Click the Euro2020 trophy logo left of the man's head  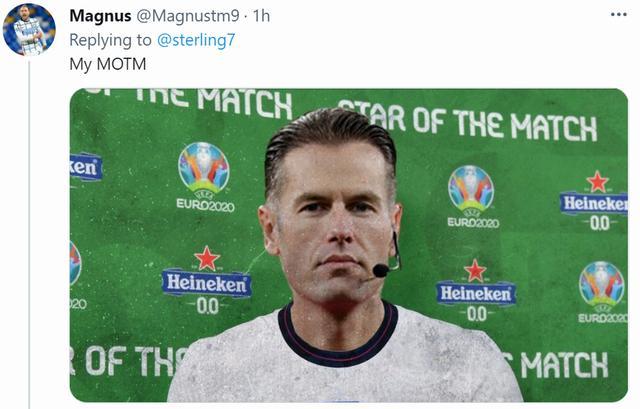(x=204, y=177)
